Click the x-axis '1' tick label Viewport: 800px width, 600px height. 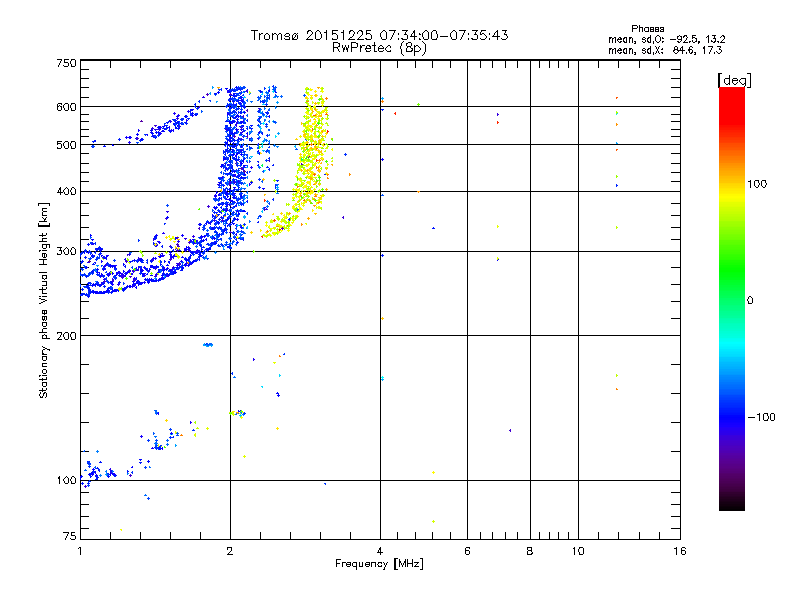[x=80, y=551]
